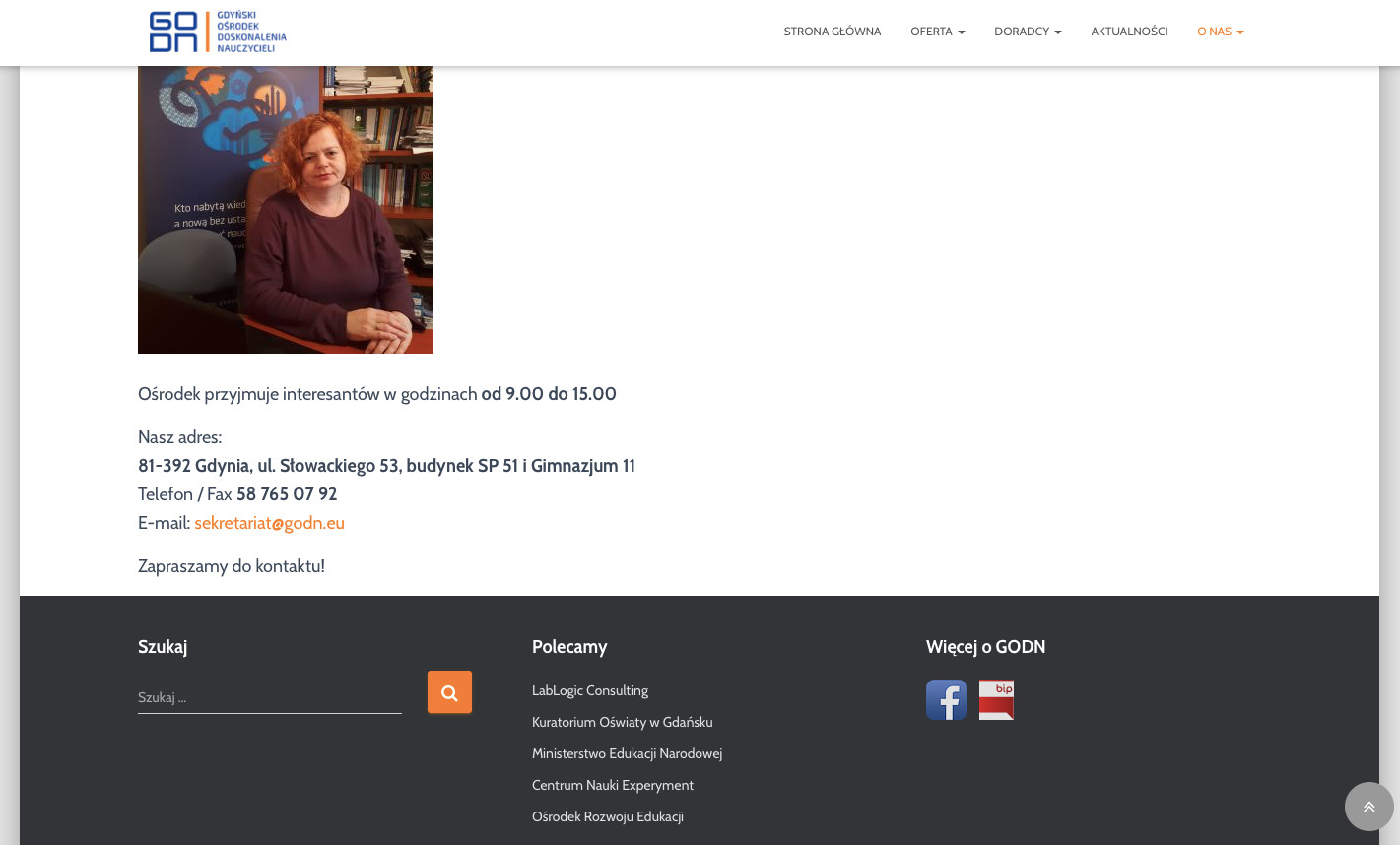1400x845 pixels.
Task: Click the Więcej o GODN heading
Action: pos(985,647)
